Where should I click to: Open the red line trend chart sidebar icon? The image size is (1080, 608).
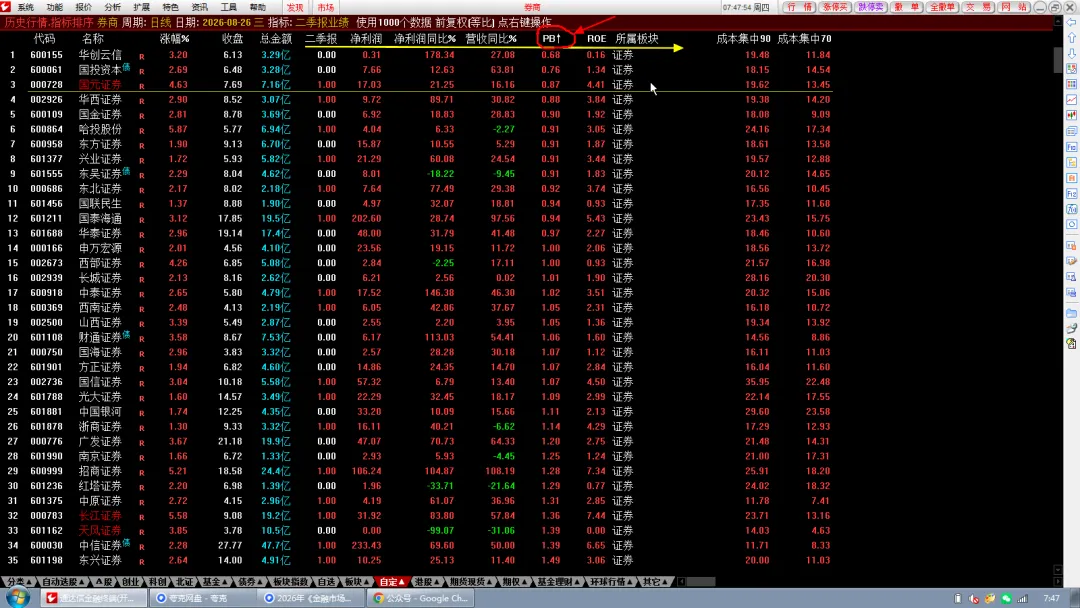[1071, 100]
